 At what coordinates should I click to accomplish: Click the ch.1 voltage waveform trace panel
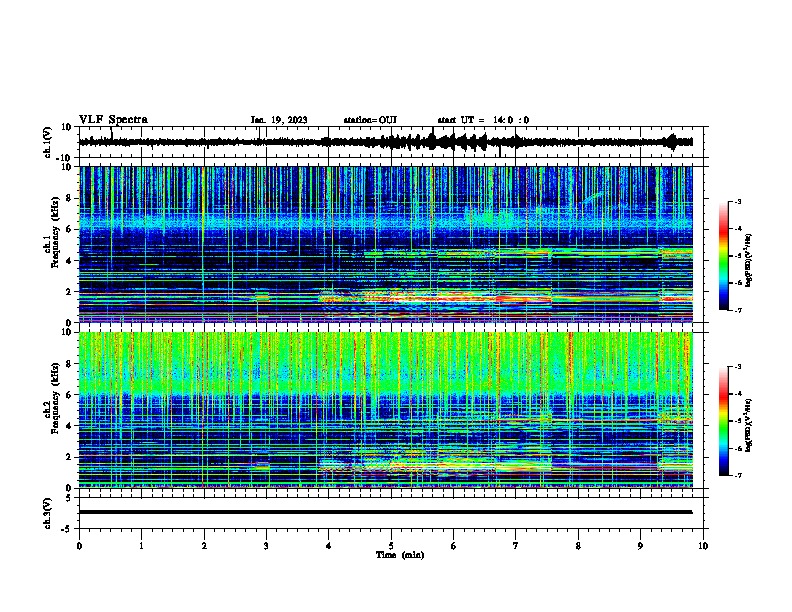pos(391,142)
